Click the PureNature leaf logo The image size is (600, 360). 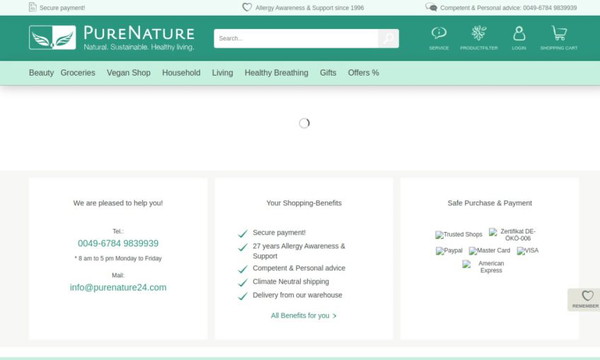tap(52, 37)
